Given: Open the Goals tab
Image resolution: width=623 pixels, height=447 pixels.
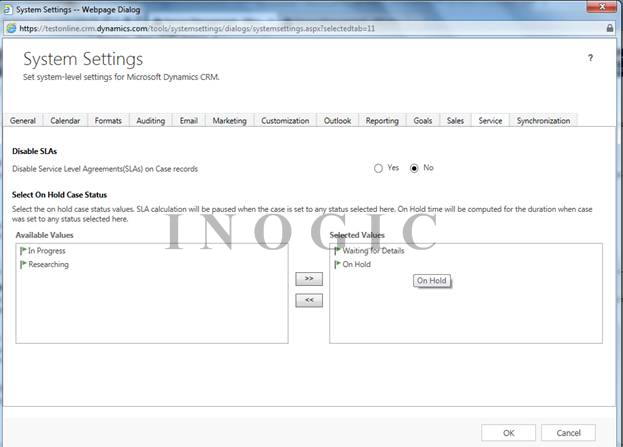Looking at the screenshot, I should click(x=423, y=120).
